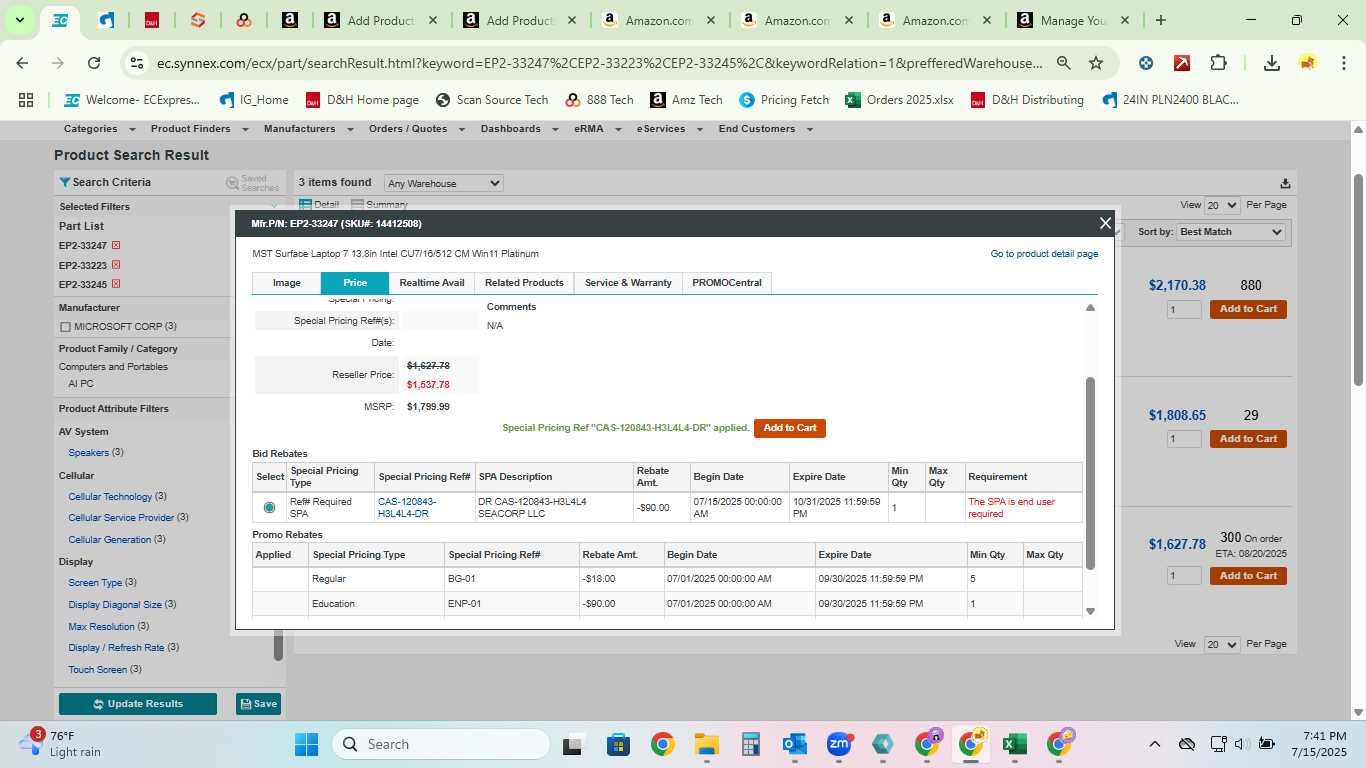
Task: Open the Sort by Best Match dropdown
Action: tap(1231, 232)
